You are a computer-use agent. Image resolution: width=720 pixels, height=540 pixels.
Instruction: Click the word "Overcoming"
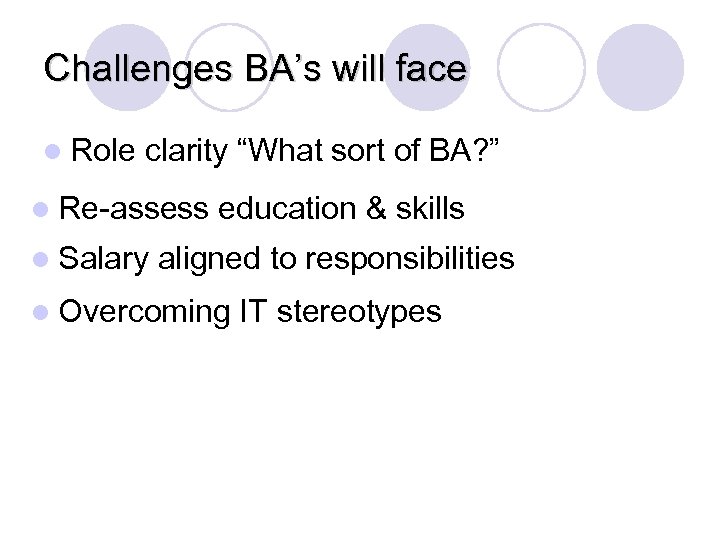click(x=145, y=312)
